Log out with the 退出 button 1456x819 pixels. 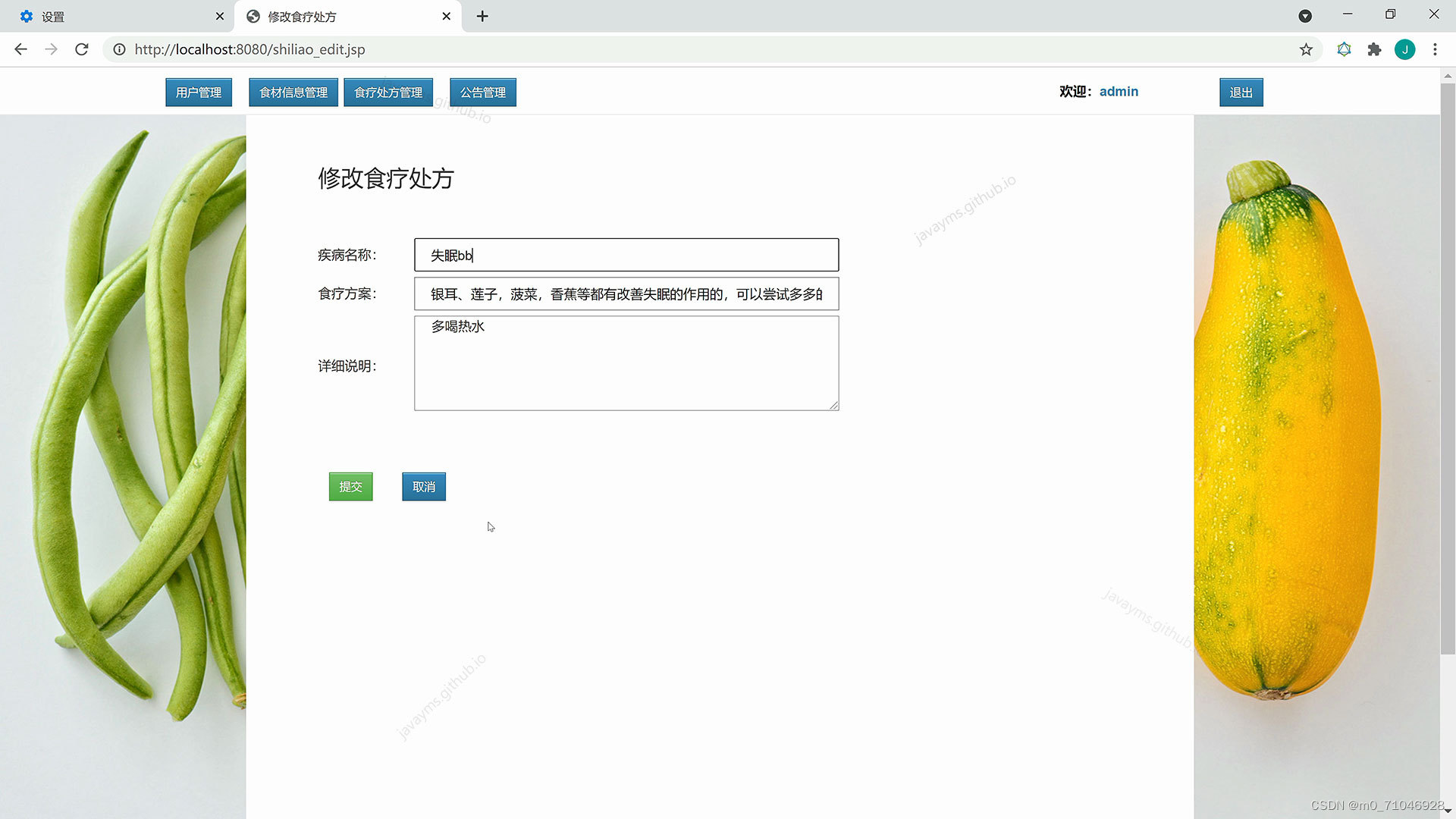click(x=1241, y=93)
